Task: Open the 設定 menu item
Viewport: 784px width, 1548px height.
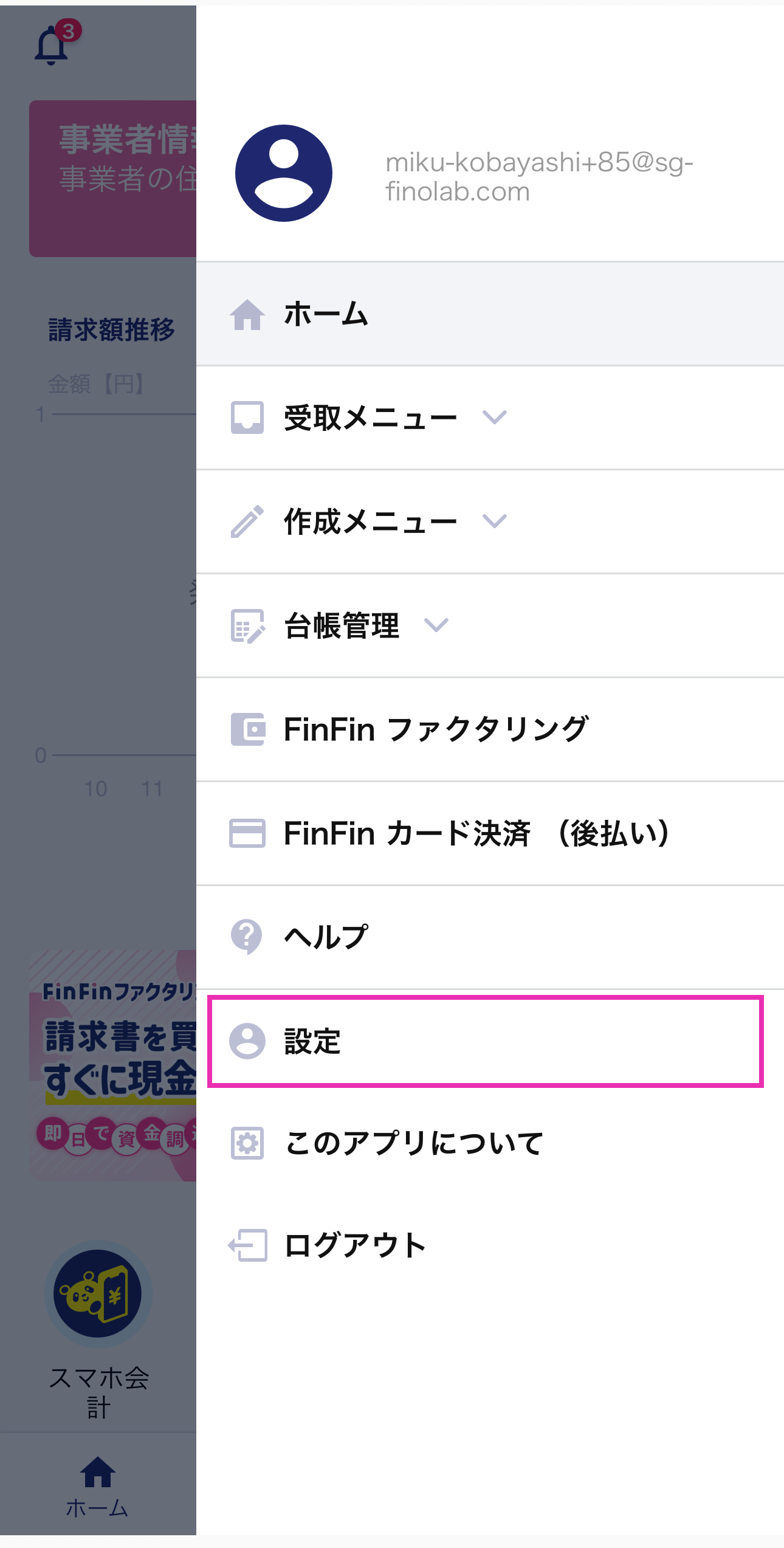Action: tap(486, 1041)
